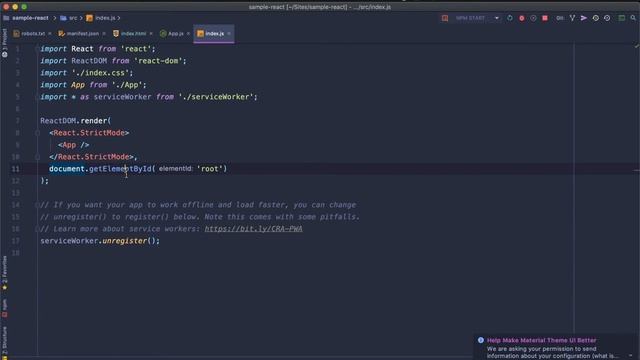Click 'Help Make Material Theme UI Better' notification title

pos(541,340)
